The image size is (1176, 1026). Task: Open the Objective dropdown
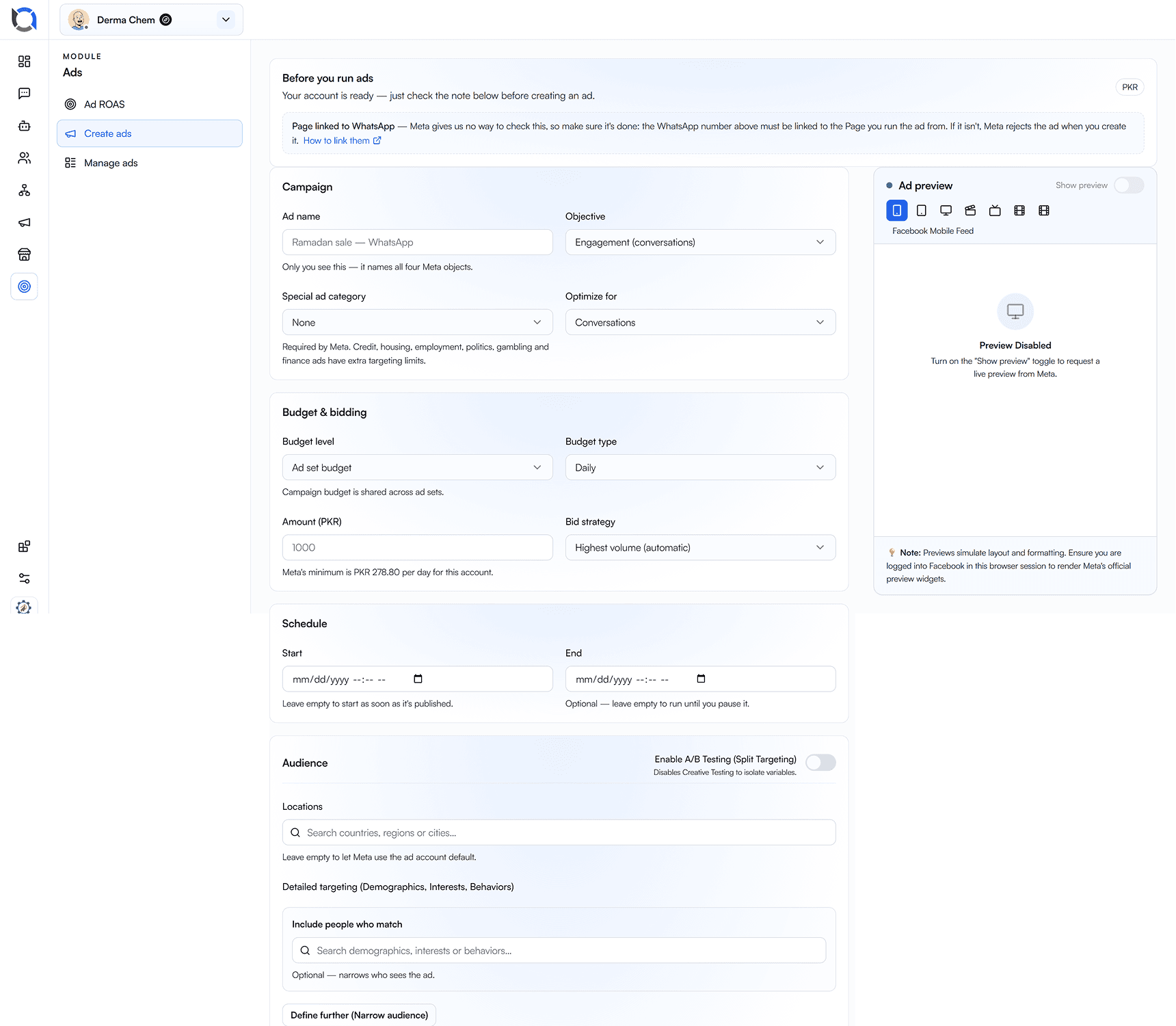(x=700, y=242)
